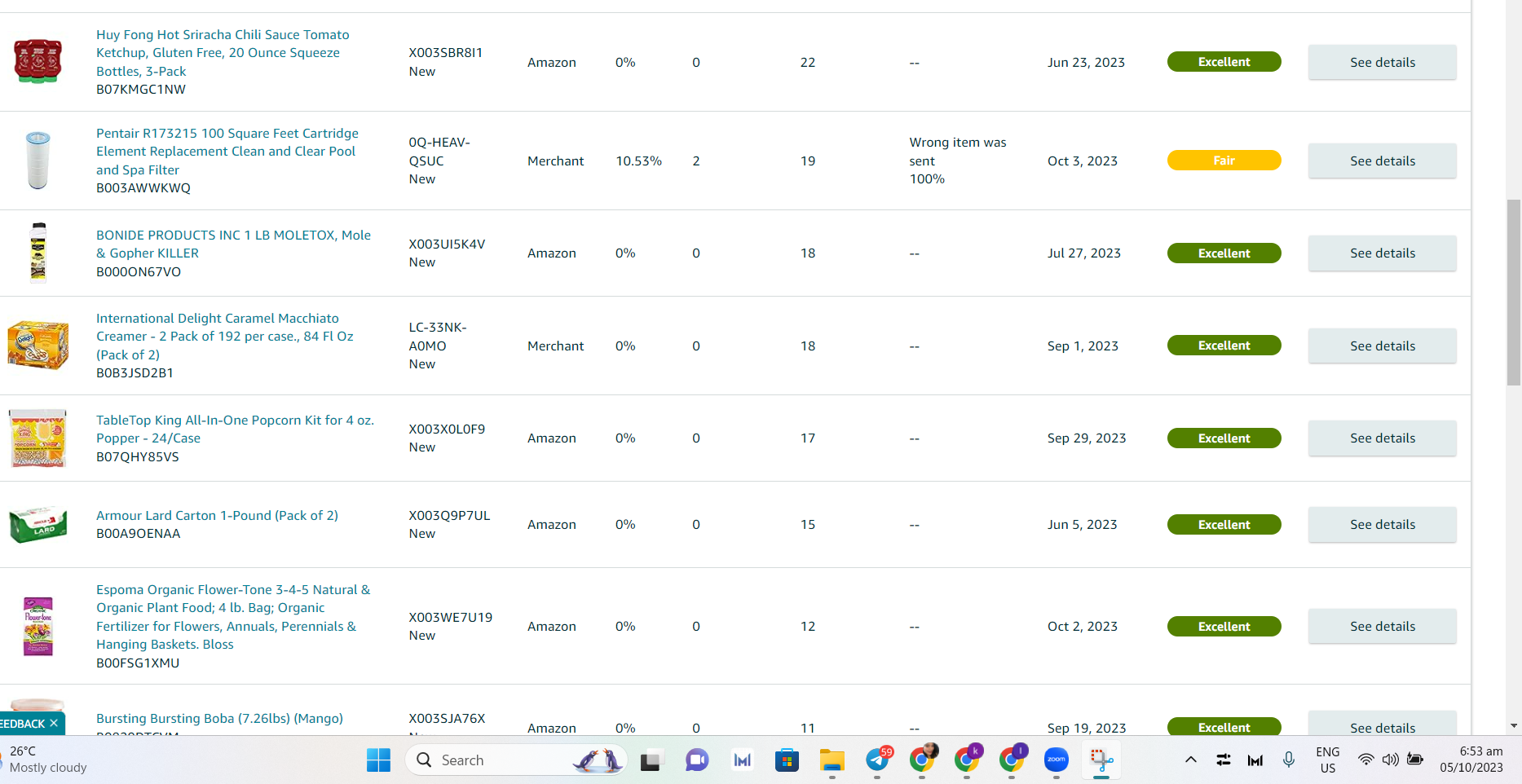This screenshot has width=1522, height=784.
Task: Open BONIDE MOLETOX product link
Action: (233, 244)
